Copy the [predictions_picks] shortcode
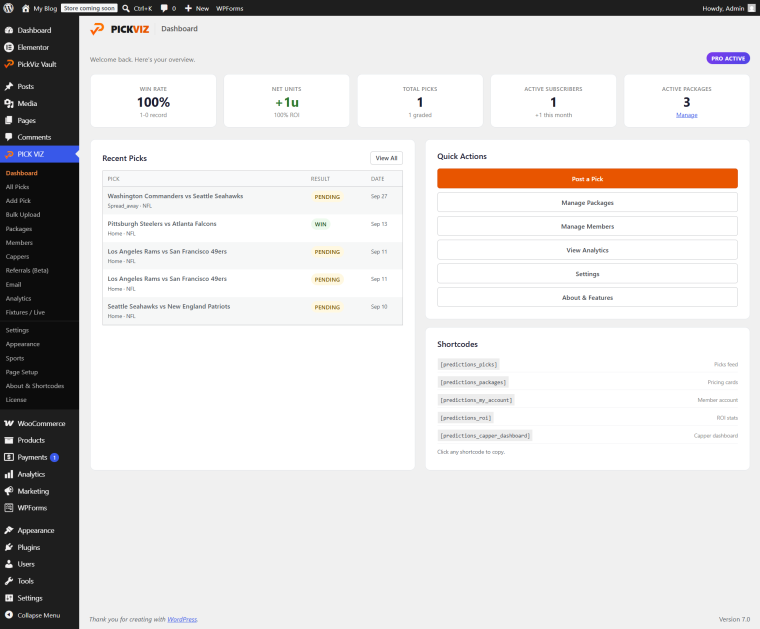 pyautogui.click(x=468, y=364)
